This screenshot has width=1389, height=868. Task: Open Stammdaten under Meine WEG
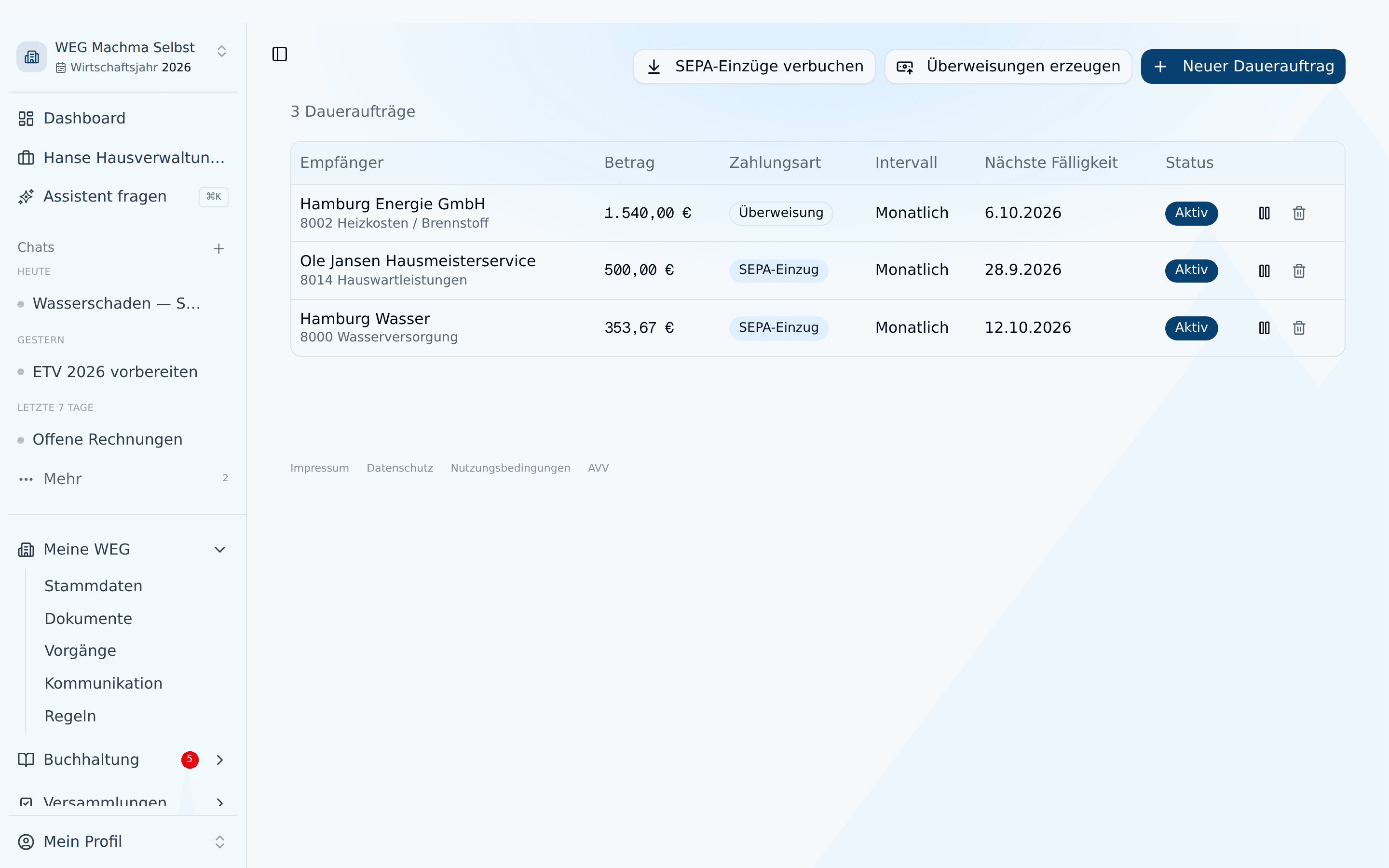[93, 585]
